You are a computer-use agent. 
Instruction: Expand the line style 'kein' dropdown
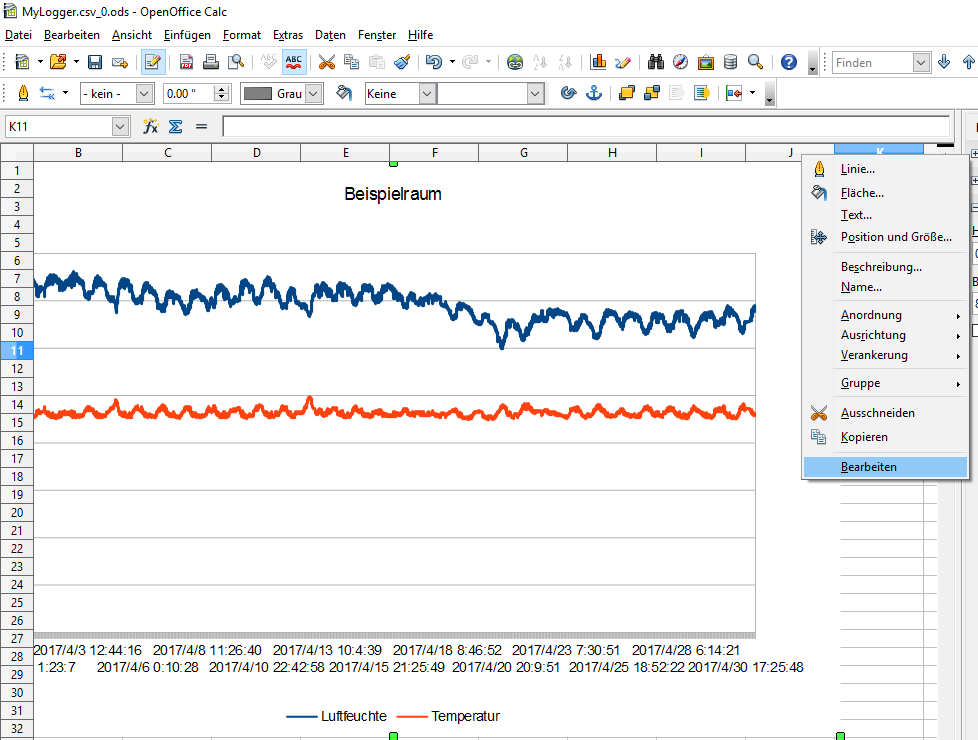point(143,93)
